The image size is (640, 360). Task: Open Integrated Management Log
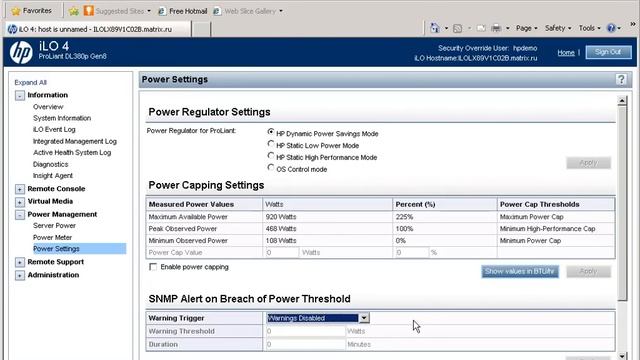pyautogui.click(x=75, y=141)
